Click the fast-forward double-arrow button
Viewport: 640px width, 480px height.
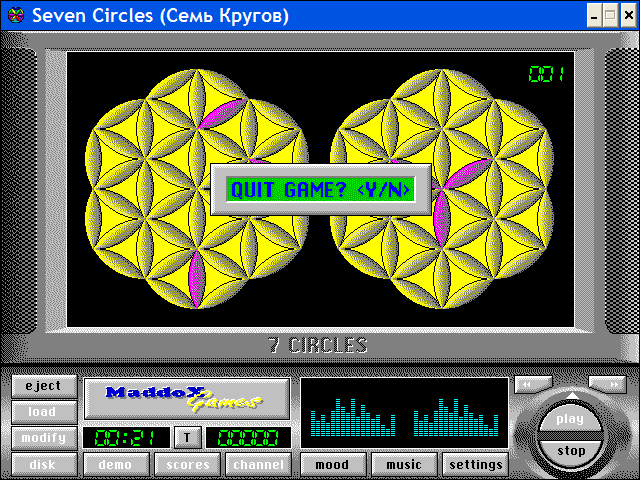tap(608, 384)
